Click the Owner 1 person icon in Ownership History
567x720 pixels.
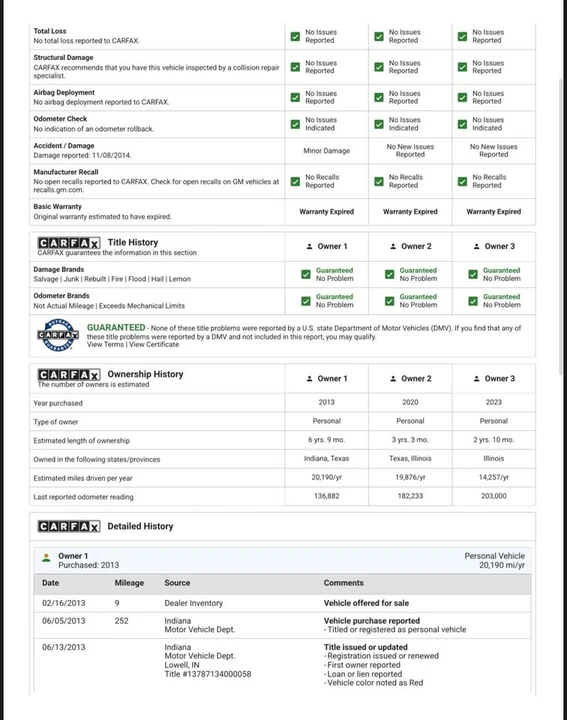coord(309,379)
